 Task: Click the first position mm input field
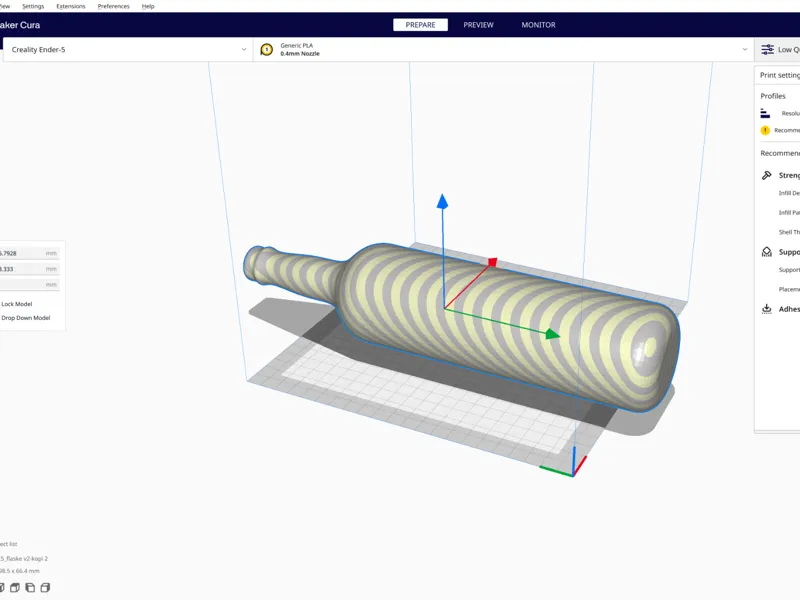[29, 253]
